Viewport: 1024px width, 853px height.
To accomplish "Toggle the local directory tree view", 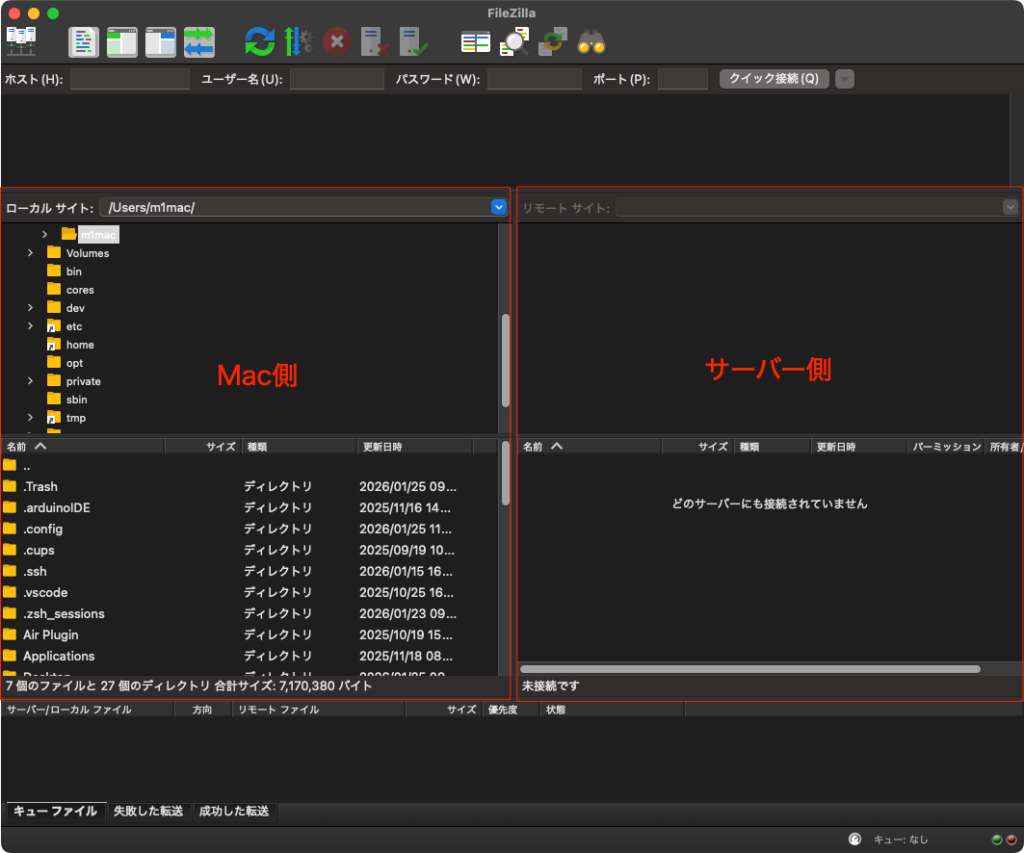I will 122,42.
